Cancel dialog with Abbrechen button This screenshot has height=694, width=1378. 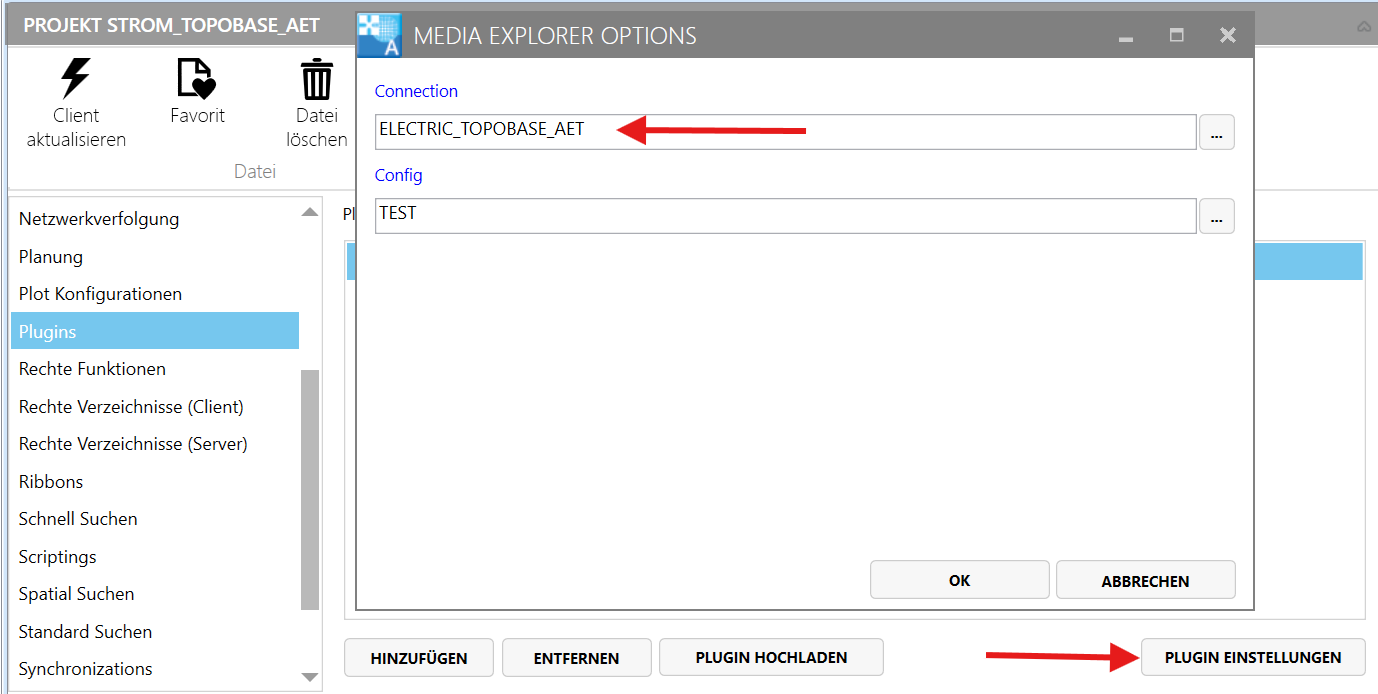pyautogui.click(x=1145, y=580)
